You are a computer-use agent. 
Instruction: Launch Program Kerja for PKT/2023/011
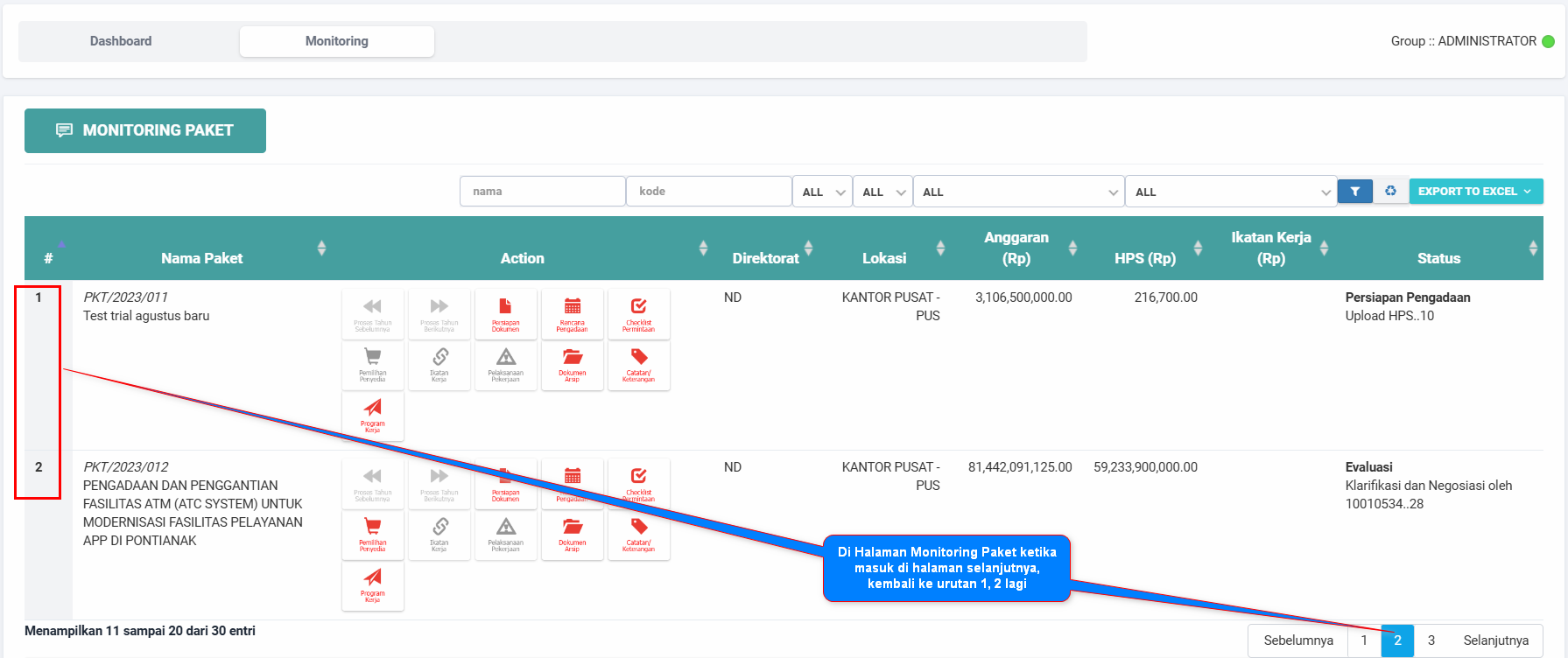[372, 416]
